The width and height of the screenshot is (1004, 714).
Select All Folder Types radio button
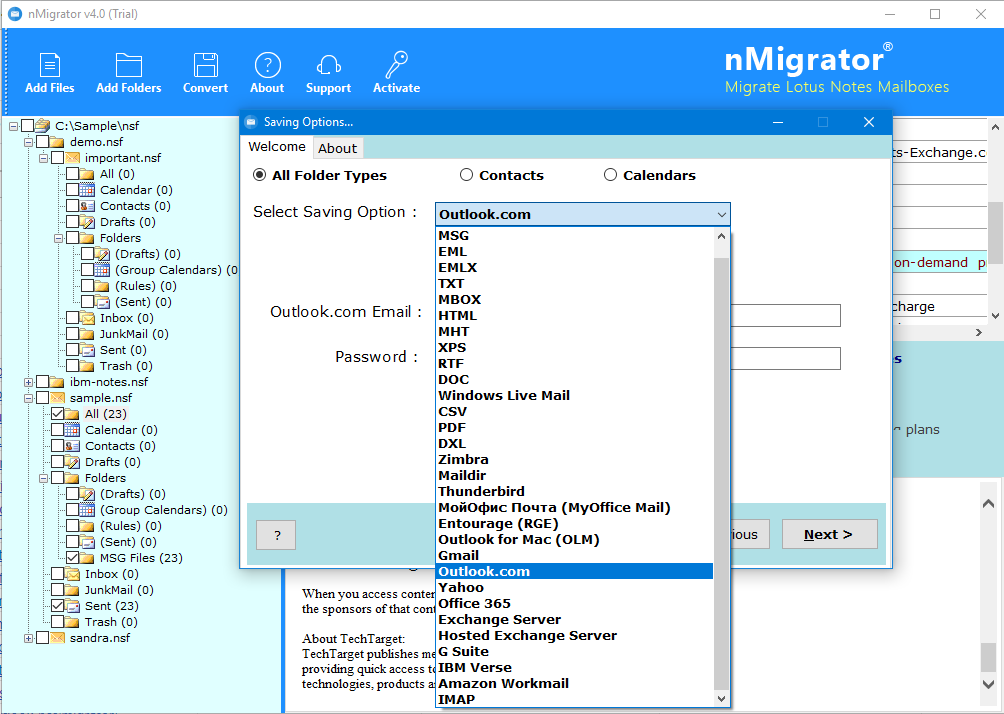click(x=259, y=175)
